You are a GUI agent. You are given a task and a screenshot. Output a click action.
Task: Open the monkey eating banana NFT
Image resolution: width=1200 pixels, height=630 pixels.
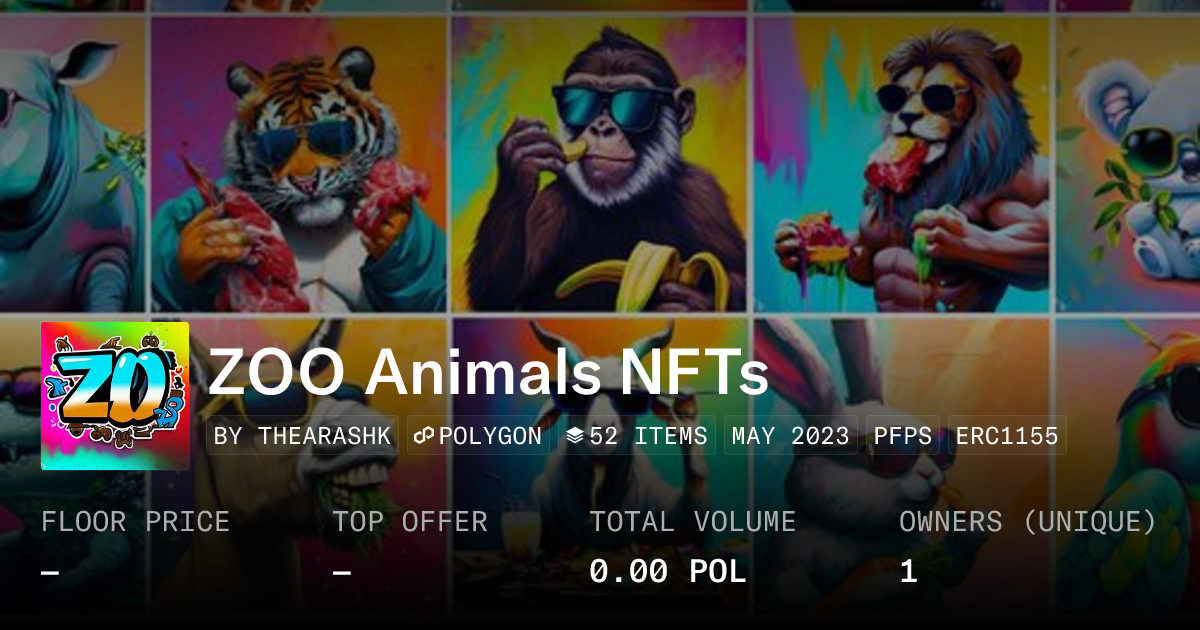[x=599, y=165]
